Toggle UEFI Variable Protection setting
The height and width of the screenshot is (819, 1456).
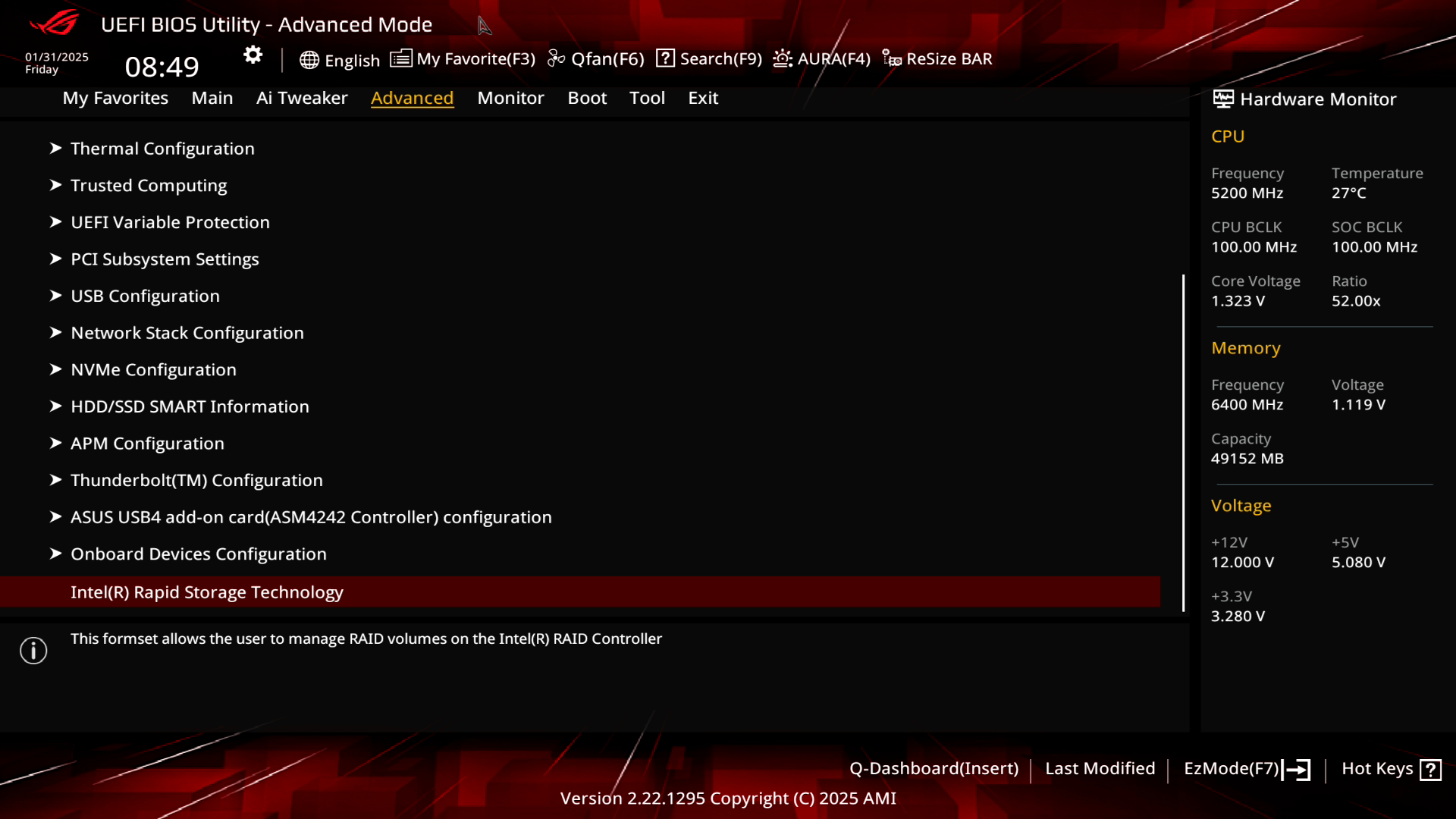pos(170,222)
